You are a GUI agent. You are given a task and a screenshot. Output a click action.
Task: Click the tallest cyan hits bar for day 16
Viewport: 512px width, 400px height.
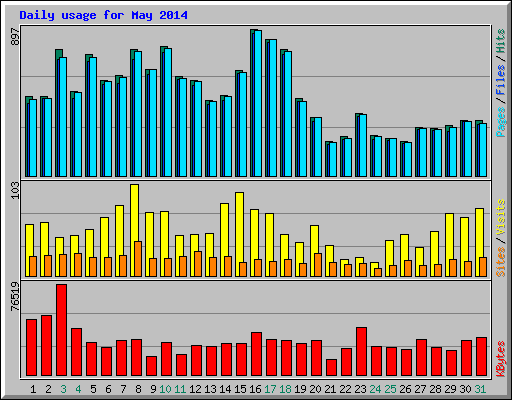click(258, 103)
